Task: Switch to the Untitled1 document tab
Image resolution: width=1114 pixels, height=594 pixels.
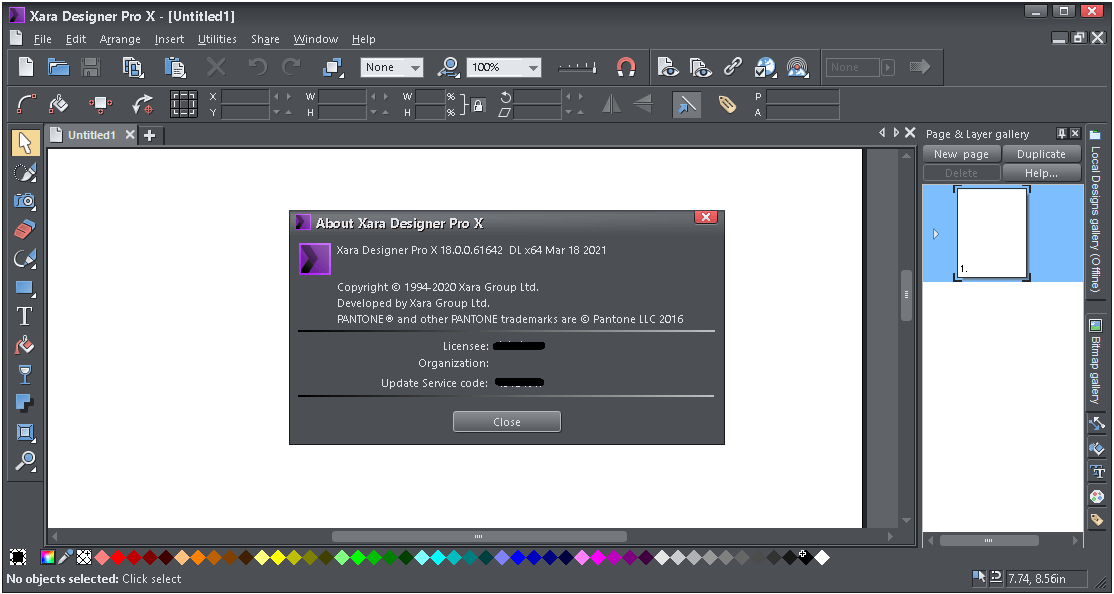Action: point(91,135)
